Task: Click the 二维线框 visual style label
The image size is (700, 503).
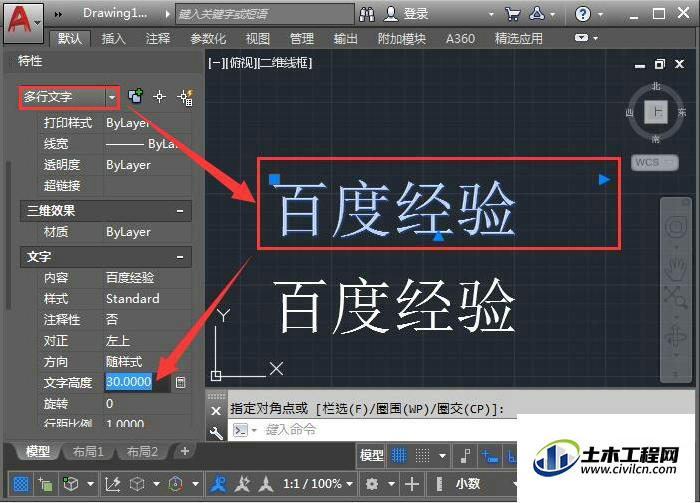Action: 286,63
